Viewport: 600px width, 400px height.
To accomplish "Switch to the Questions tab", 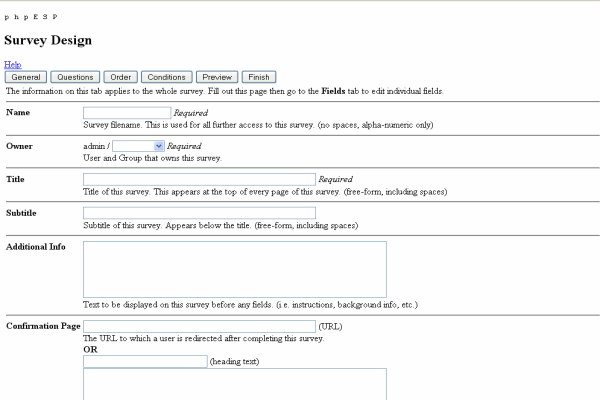I will [75, 77].
